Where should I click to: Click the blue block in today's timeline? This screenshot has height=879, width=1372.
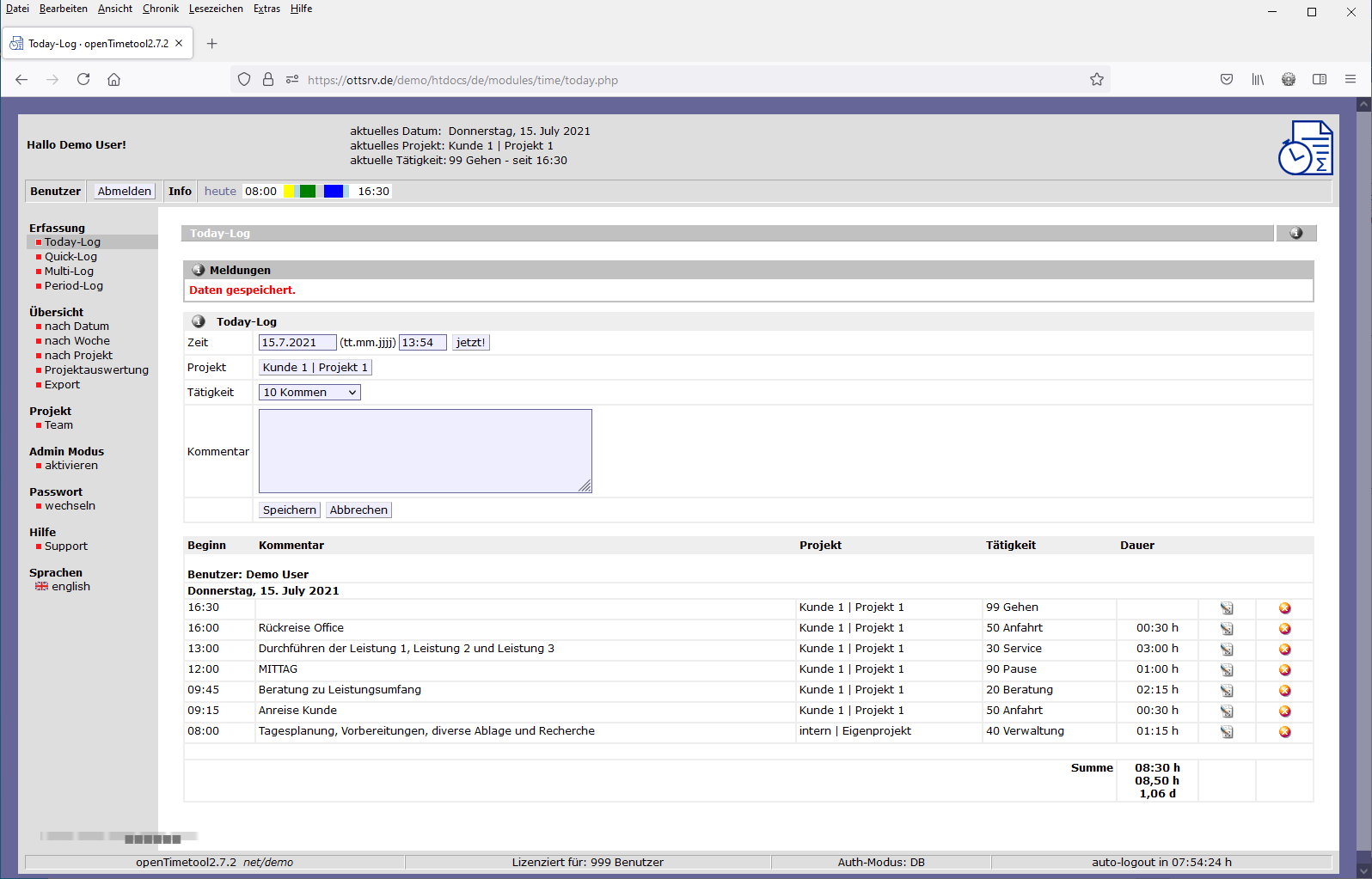[x=334, y=192]
